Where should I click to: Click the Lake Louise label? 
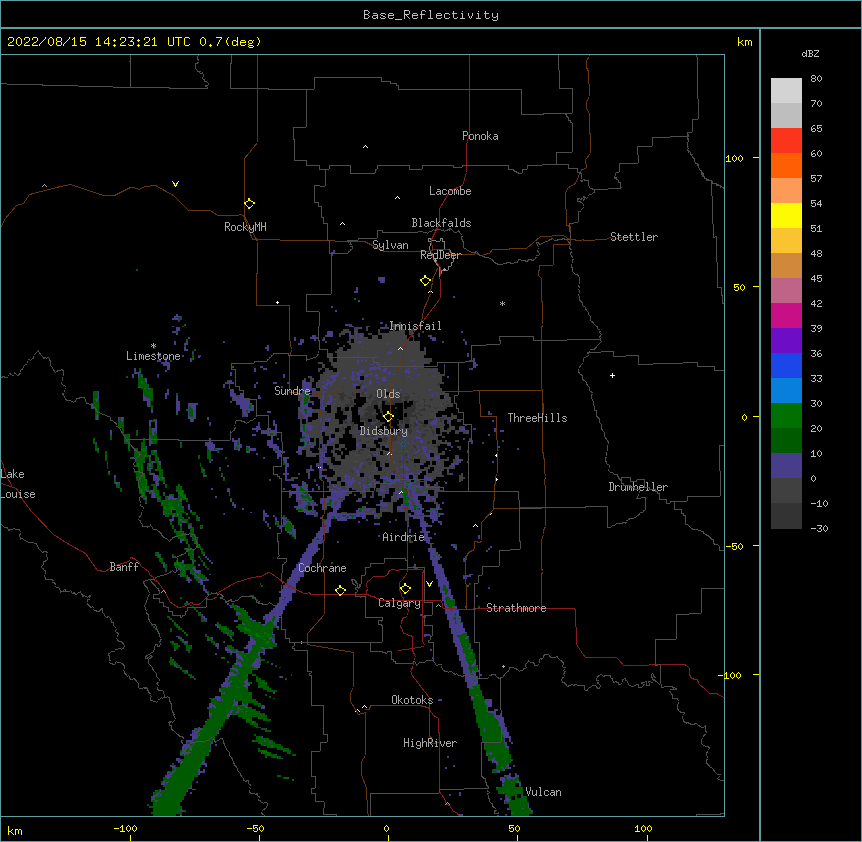coord(18,484)
